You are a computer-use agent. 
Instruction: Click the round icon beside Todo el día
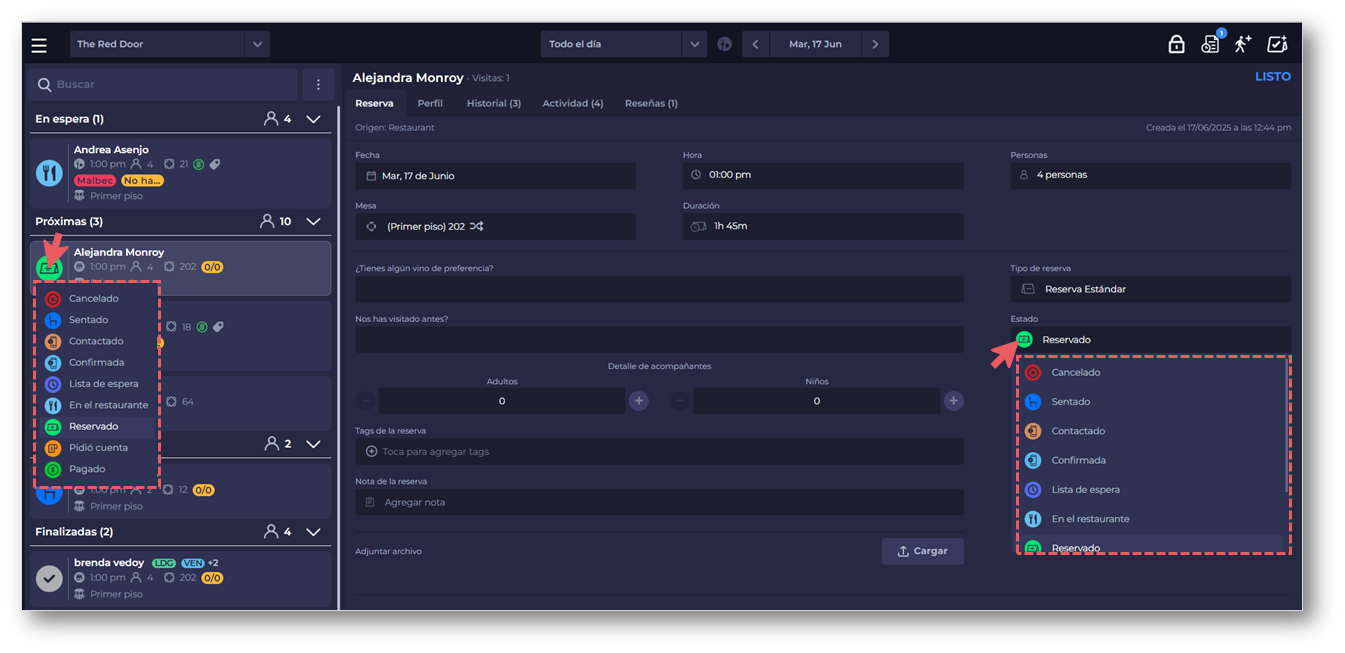tap(725, 44)
